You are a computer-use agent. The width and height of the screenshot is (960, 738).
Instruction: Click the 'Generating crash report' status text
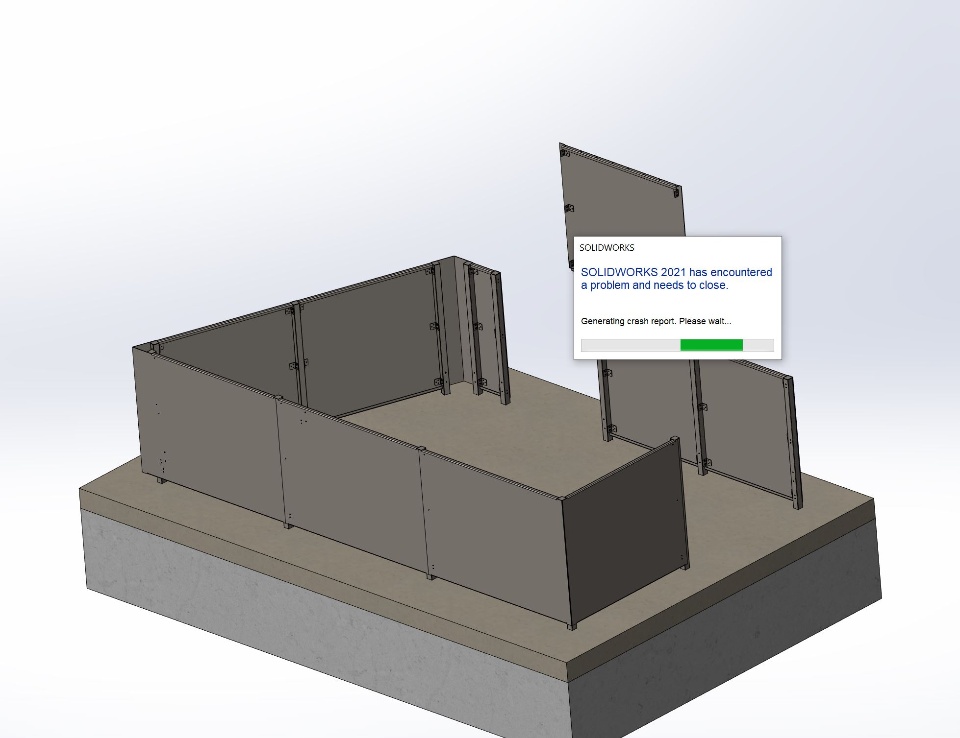click(656, 321)
